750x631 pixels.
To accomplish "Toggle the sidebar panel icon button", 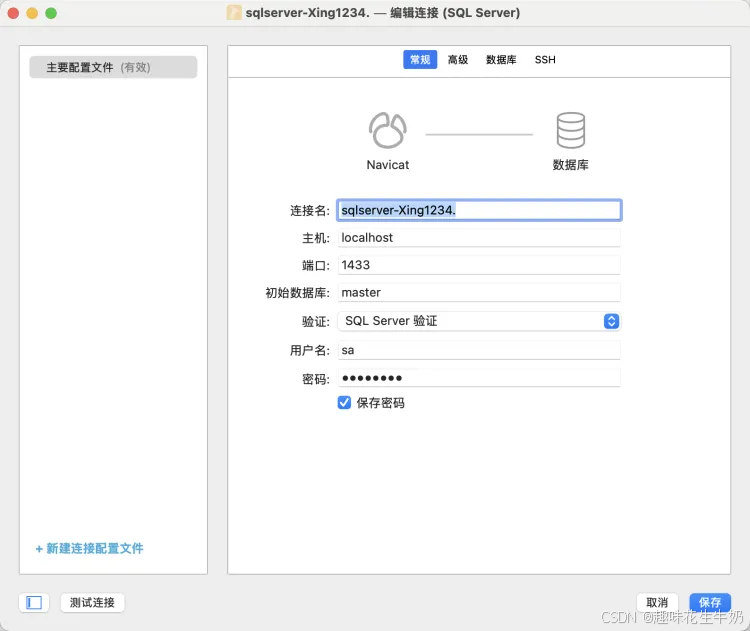I will (x=34, y=602).
